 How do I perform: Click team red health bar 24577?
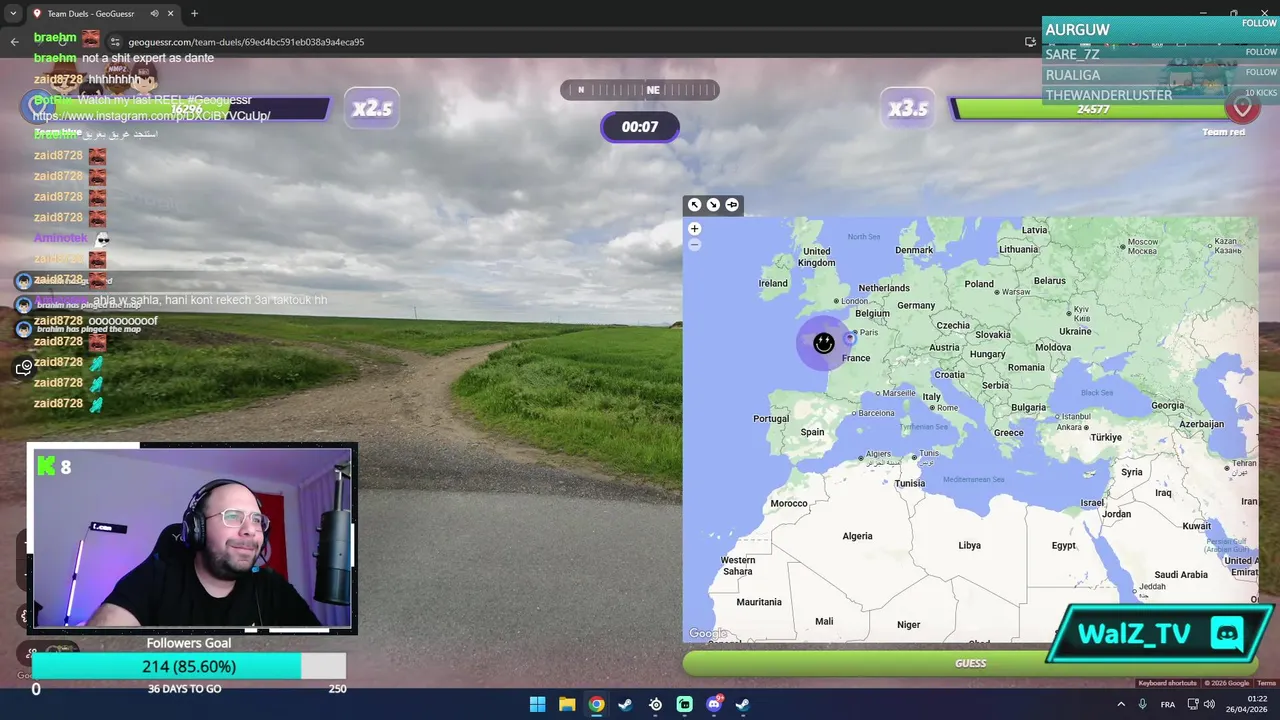tap(1093, 109)
